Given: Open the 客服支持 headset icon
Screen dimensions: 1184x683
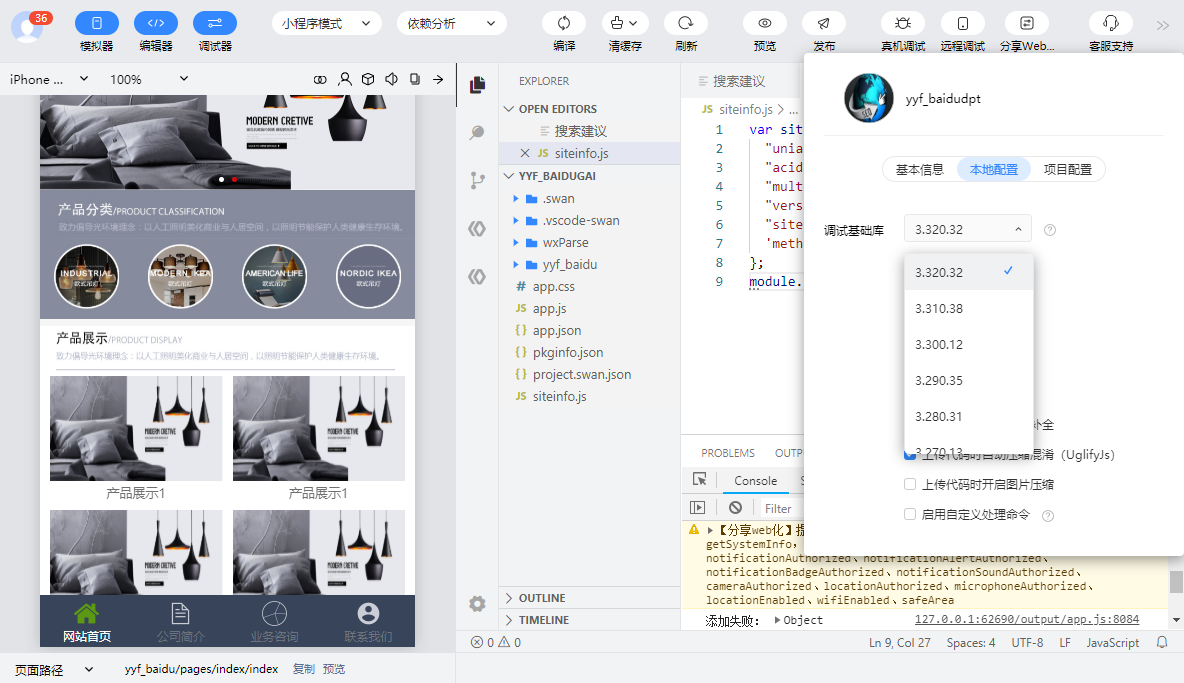Looking at the screenshot, I should (1111, 23).
